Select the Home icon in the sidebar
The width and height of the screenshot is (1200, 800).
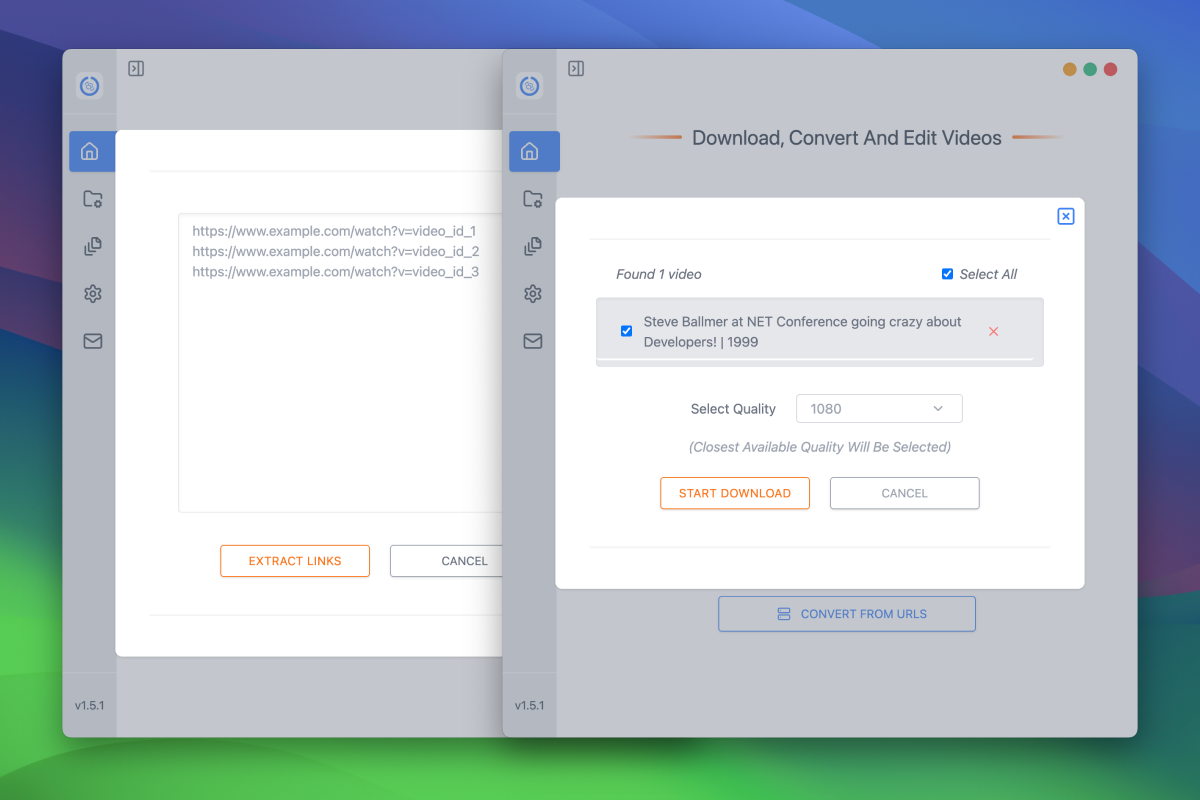tap(534, 151)
